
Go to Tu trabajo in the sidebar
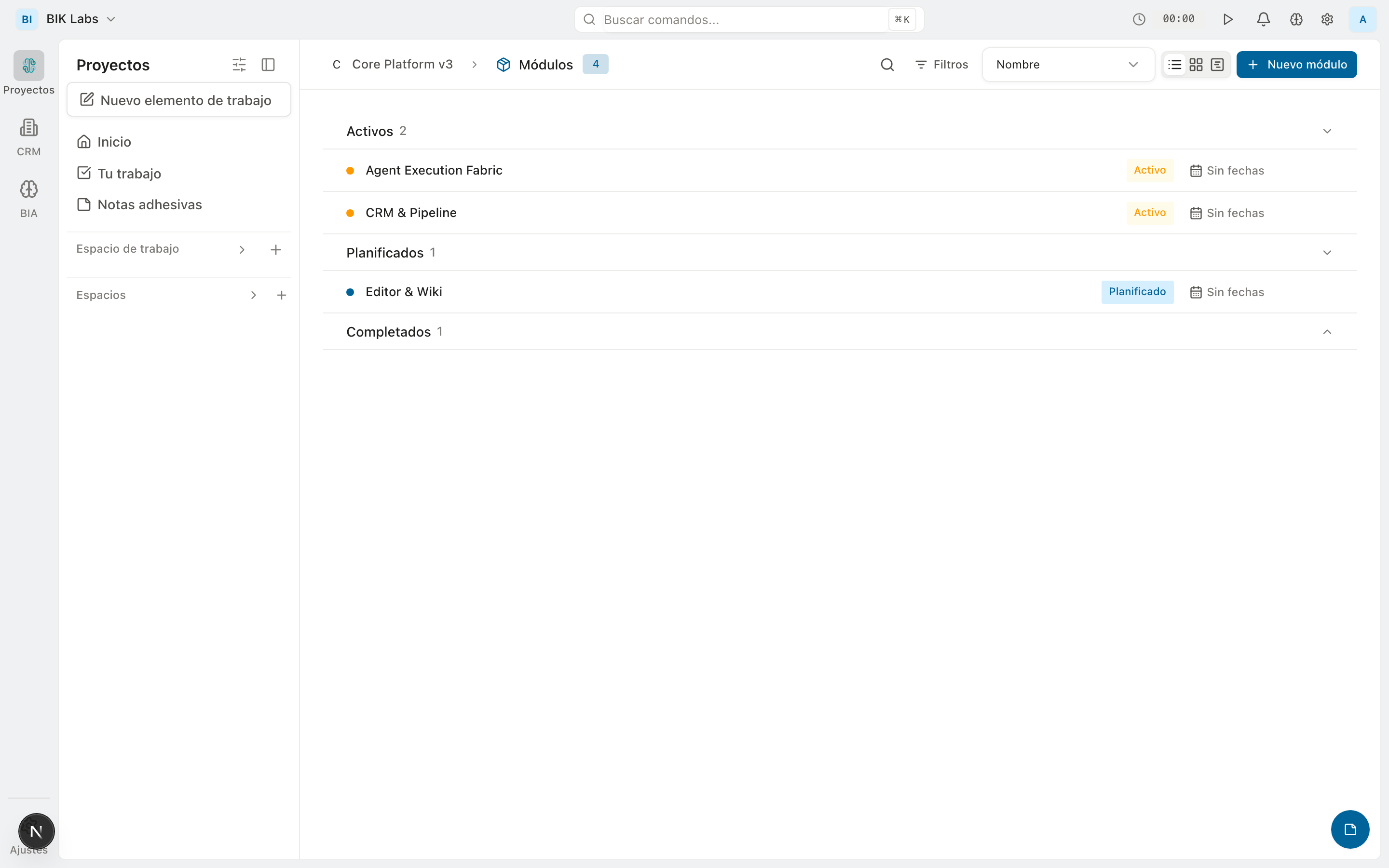point(129,174)
